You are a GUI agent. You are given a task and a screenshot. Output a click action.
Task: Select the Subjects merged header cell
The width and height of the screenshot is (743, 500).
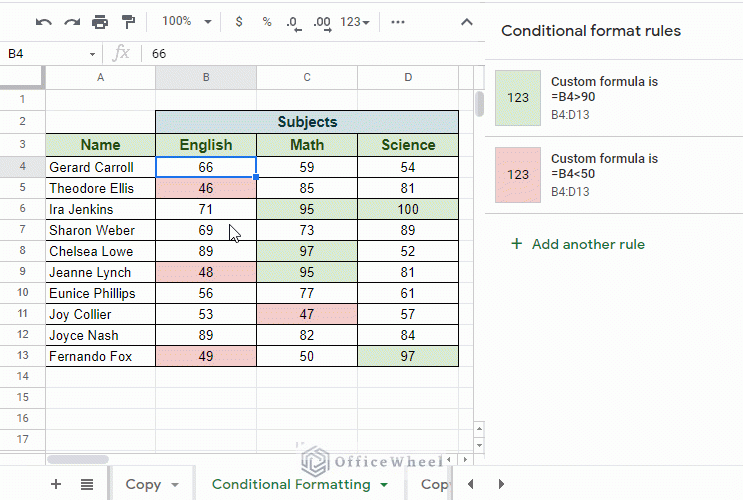pyautogui.click(x=307, y=122)
